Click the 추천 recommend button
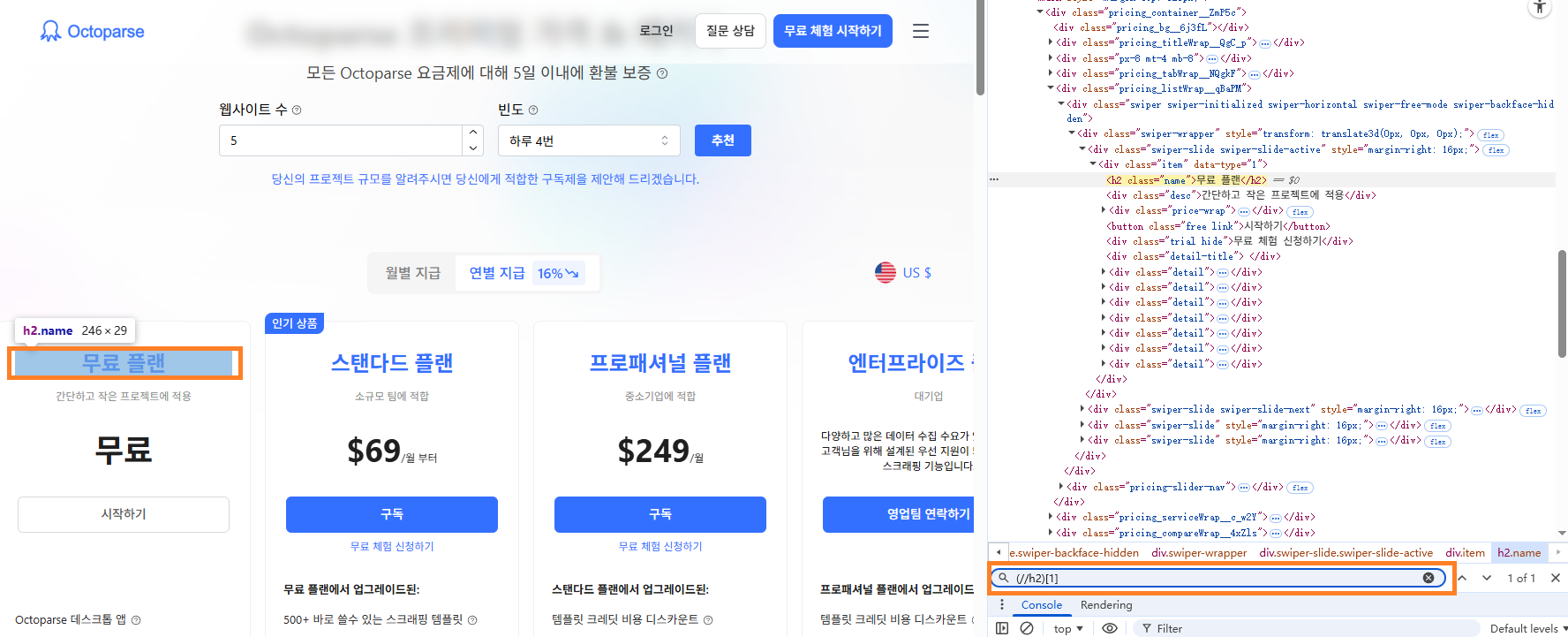1568x637 pixels. tap(722, 140)
